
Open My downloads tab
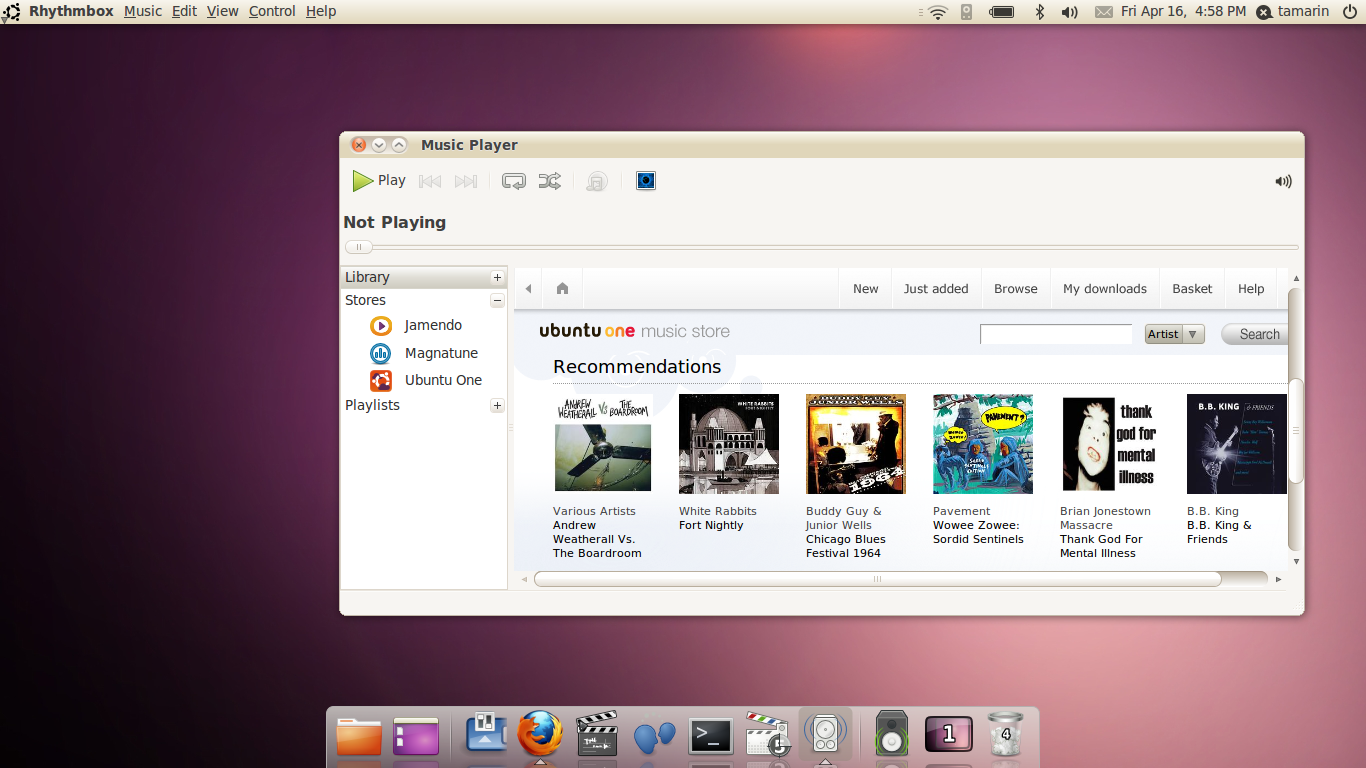click(1105, 289)
